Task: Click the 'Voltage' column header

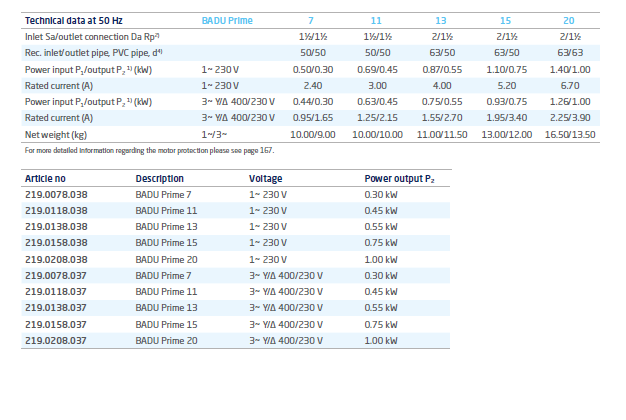Action: pyautogui.click(x=265, y=178)
